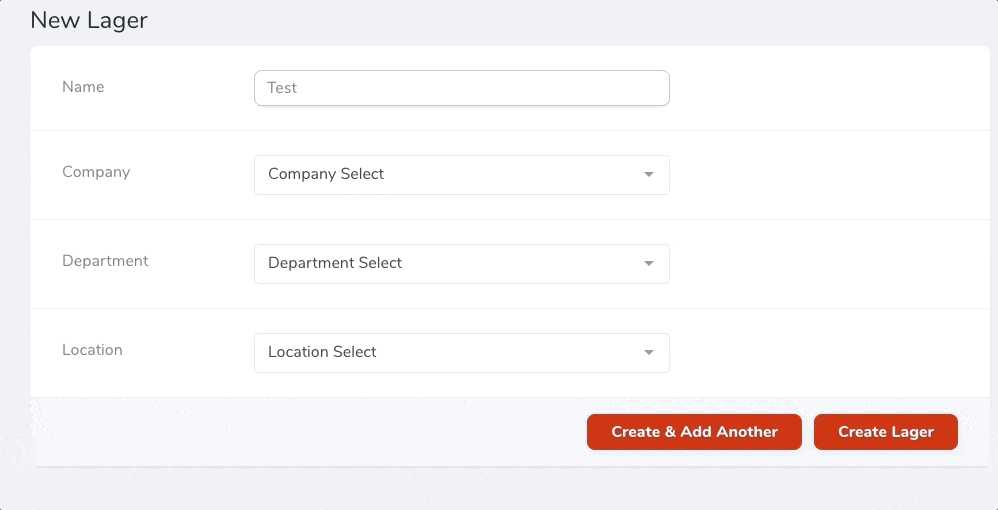This screenshot has height=510, width=998.
Task: Click the Location field label
Action: point(92,350)
